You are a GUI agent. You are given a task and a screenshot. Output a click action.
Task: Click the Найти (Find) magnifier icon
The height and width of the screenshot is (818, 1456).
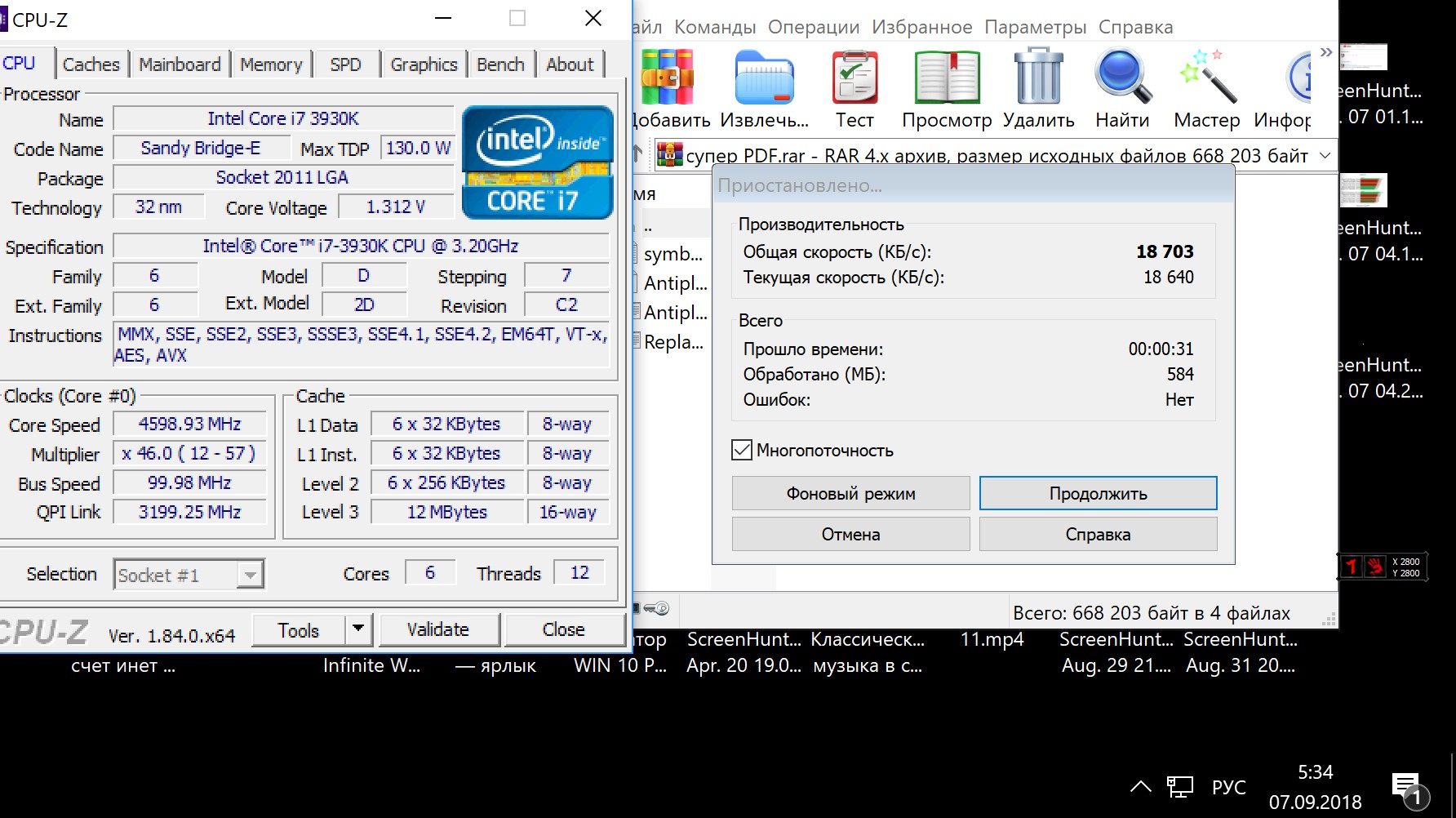tap(1122, 78)
